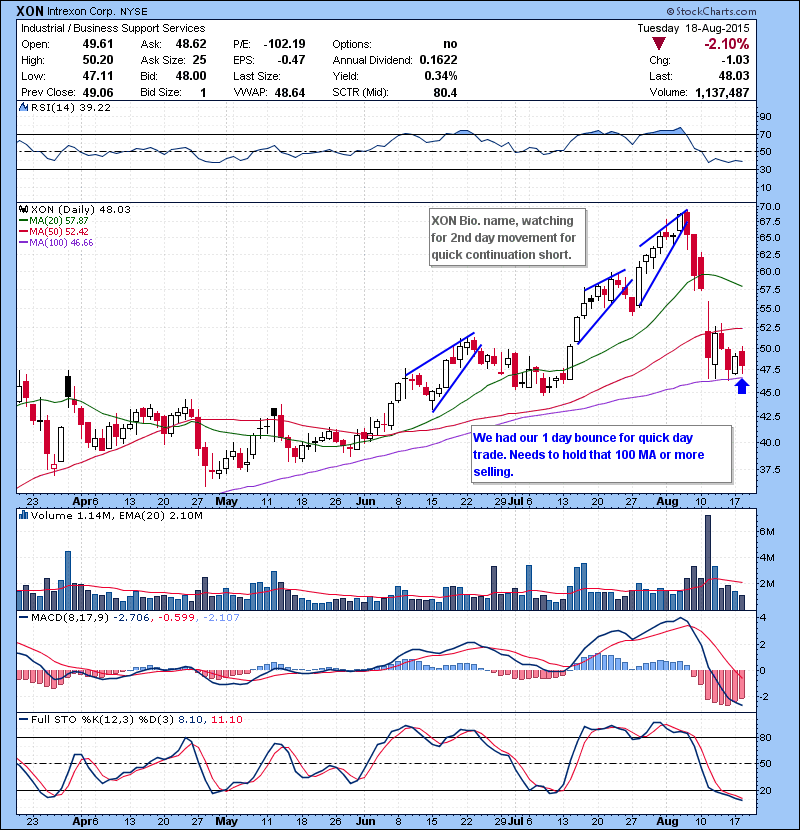The height and width of the screenshot is (830, 800).
Task: Click the Options value no
Action: point(450,44)
